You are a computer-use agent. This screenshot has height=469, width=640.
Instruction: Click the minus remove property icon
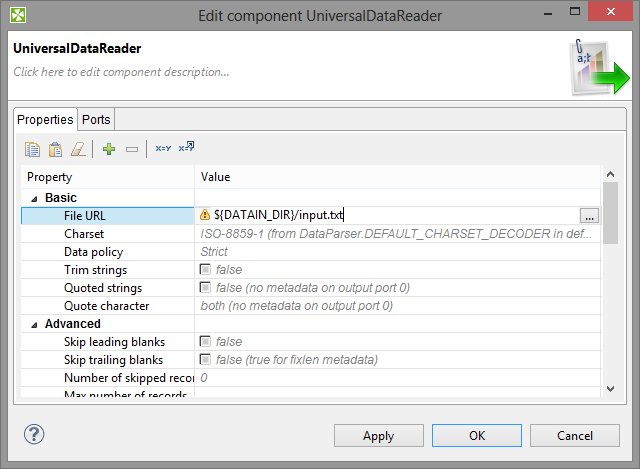pyautogui.click(x=132, y=149)
